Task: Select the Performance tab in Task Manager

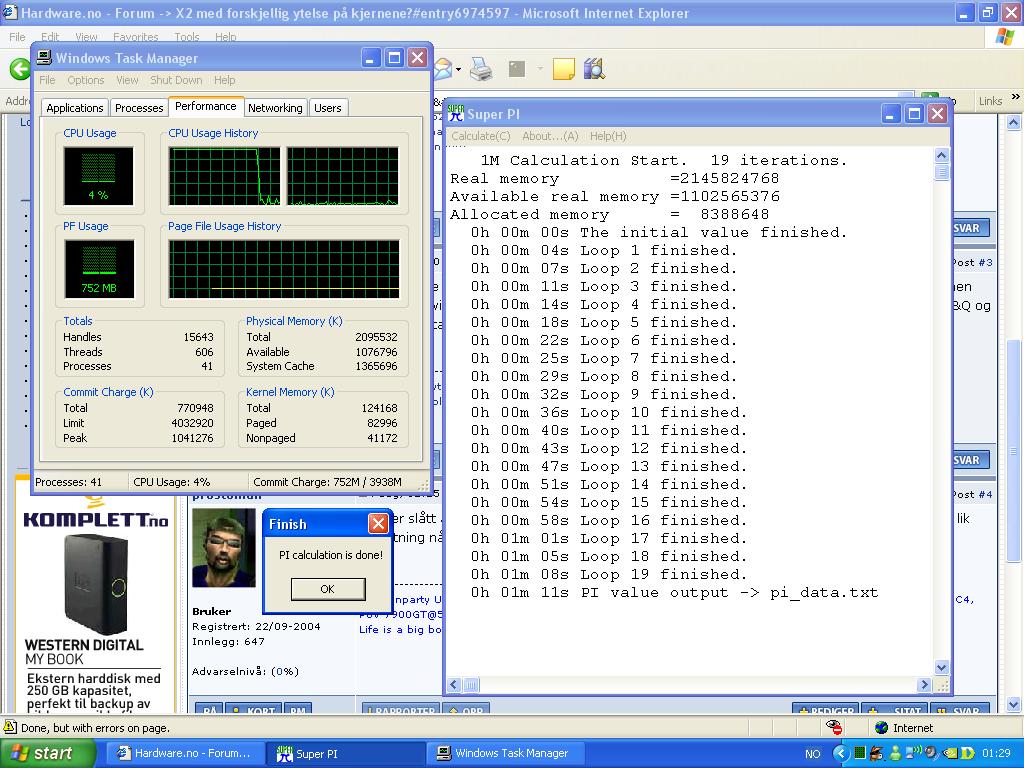Action: pos(206,106)
